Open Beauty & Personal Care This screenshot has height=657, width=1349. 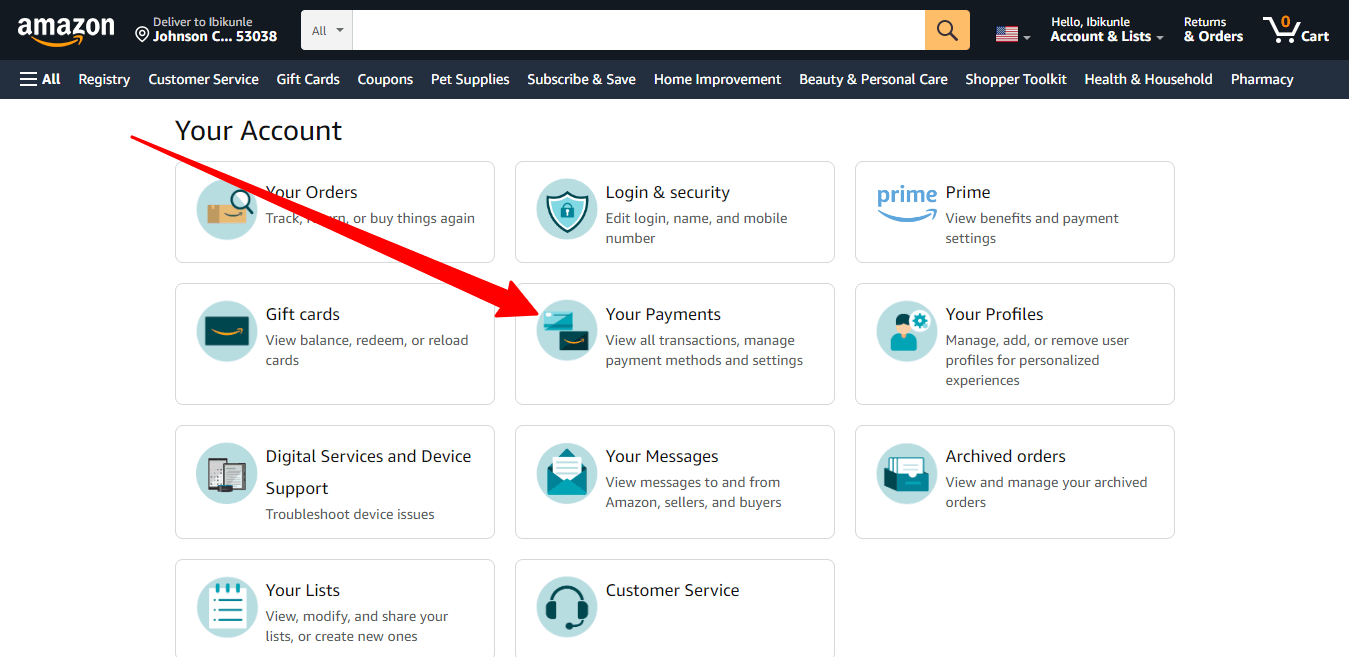pos(873,79)
